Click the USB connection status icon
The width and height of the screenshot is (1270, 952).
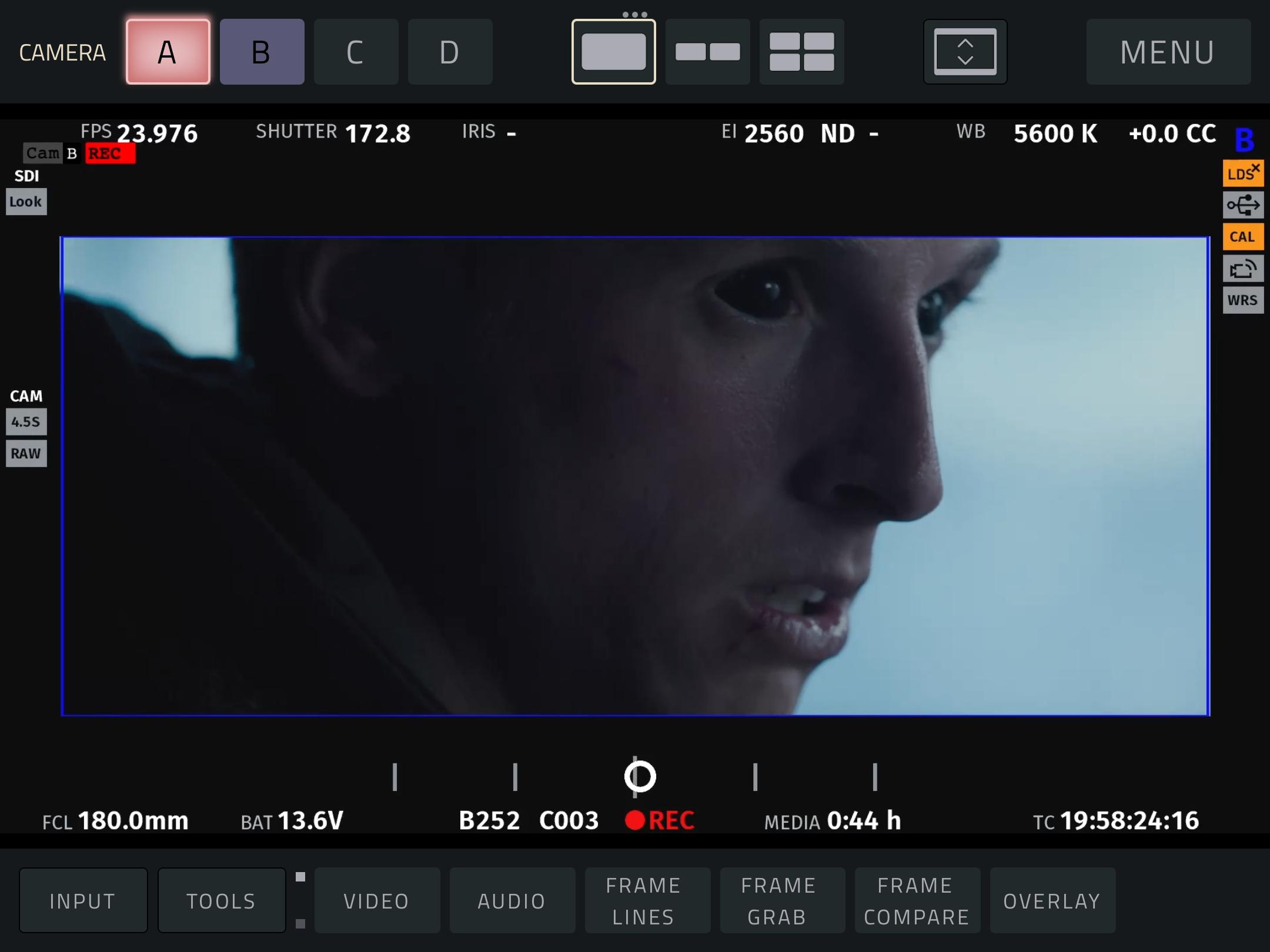1242,205
